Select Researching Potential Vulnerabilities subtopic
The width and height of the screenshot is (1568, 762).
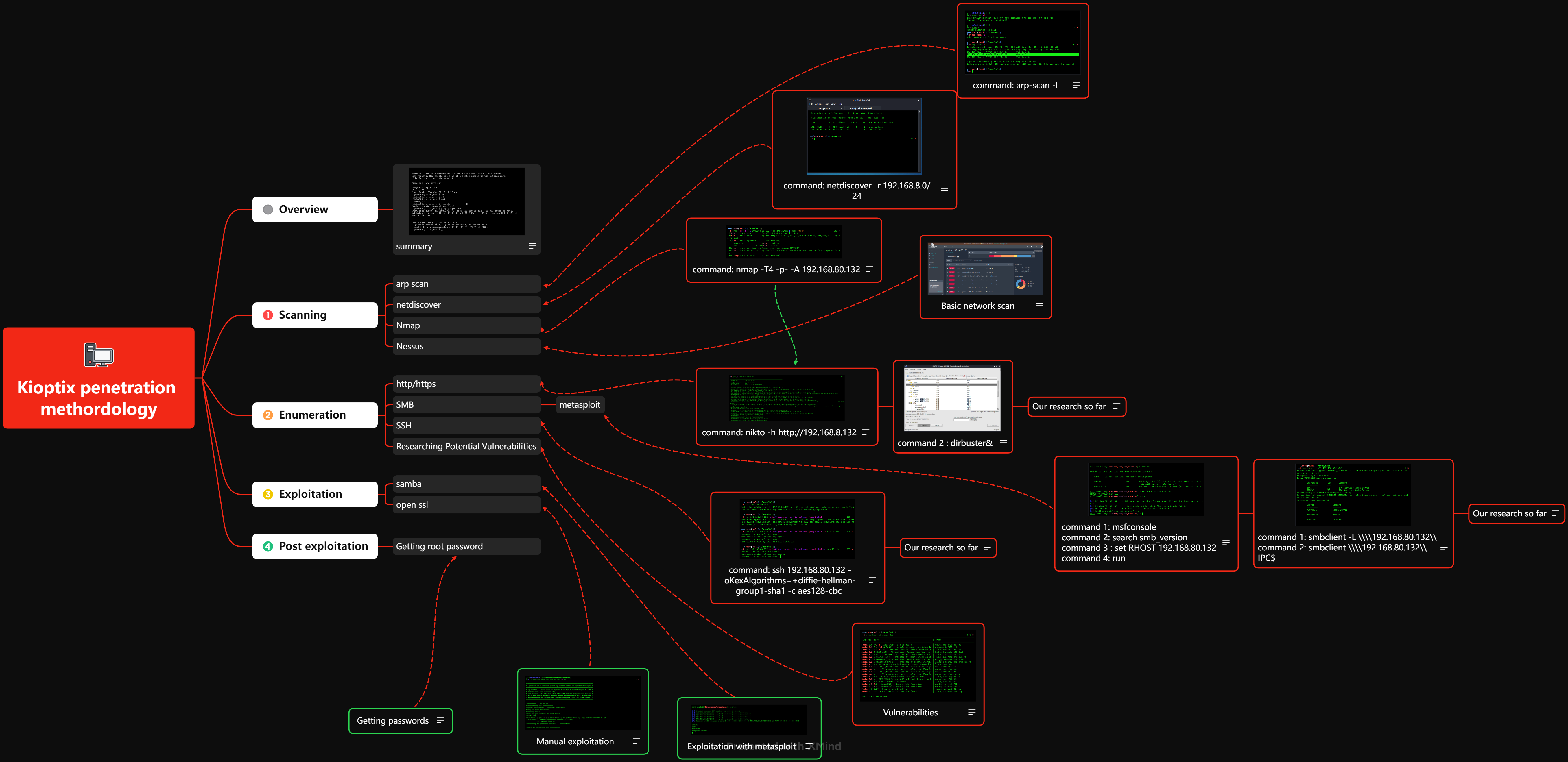tap(466, 446)
